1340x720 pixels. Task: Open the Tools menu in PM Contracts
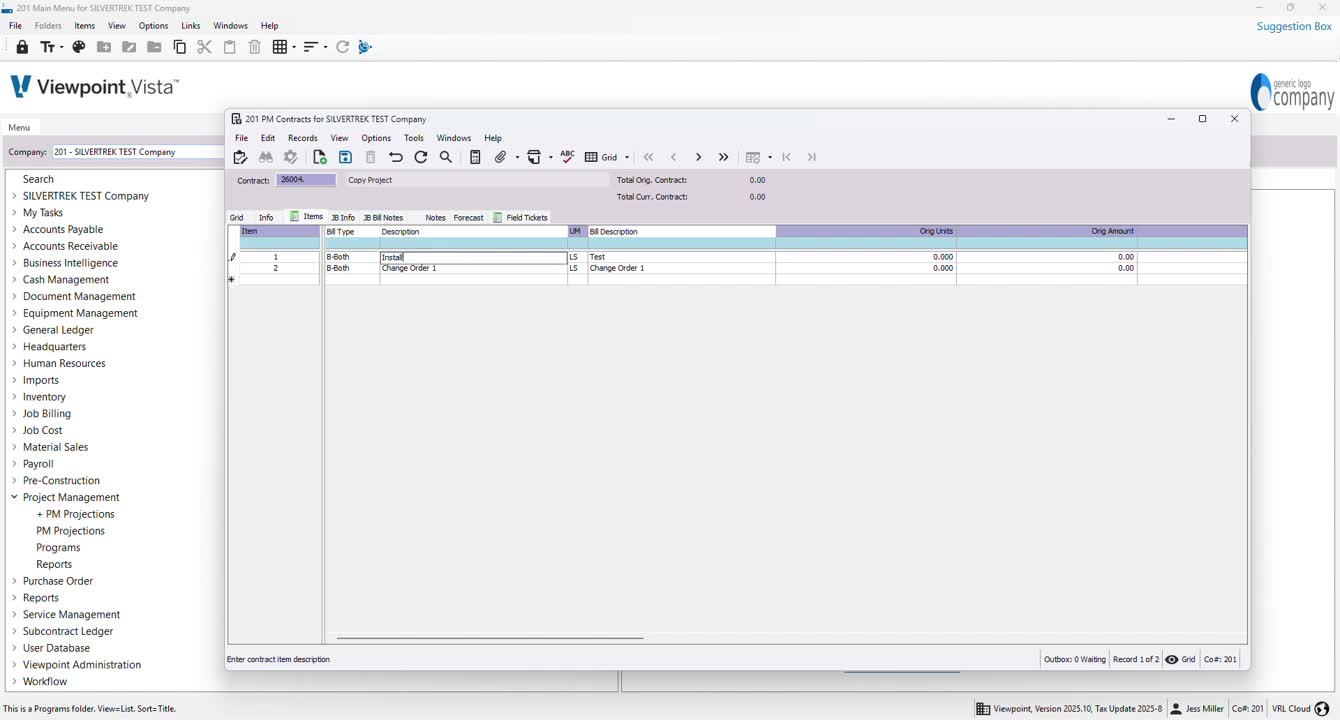(x=414, y=138)
